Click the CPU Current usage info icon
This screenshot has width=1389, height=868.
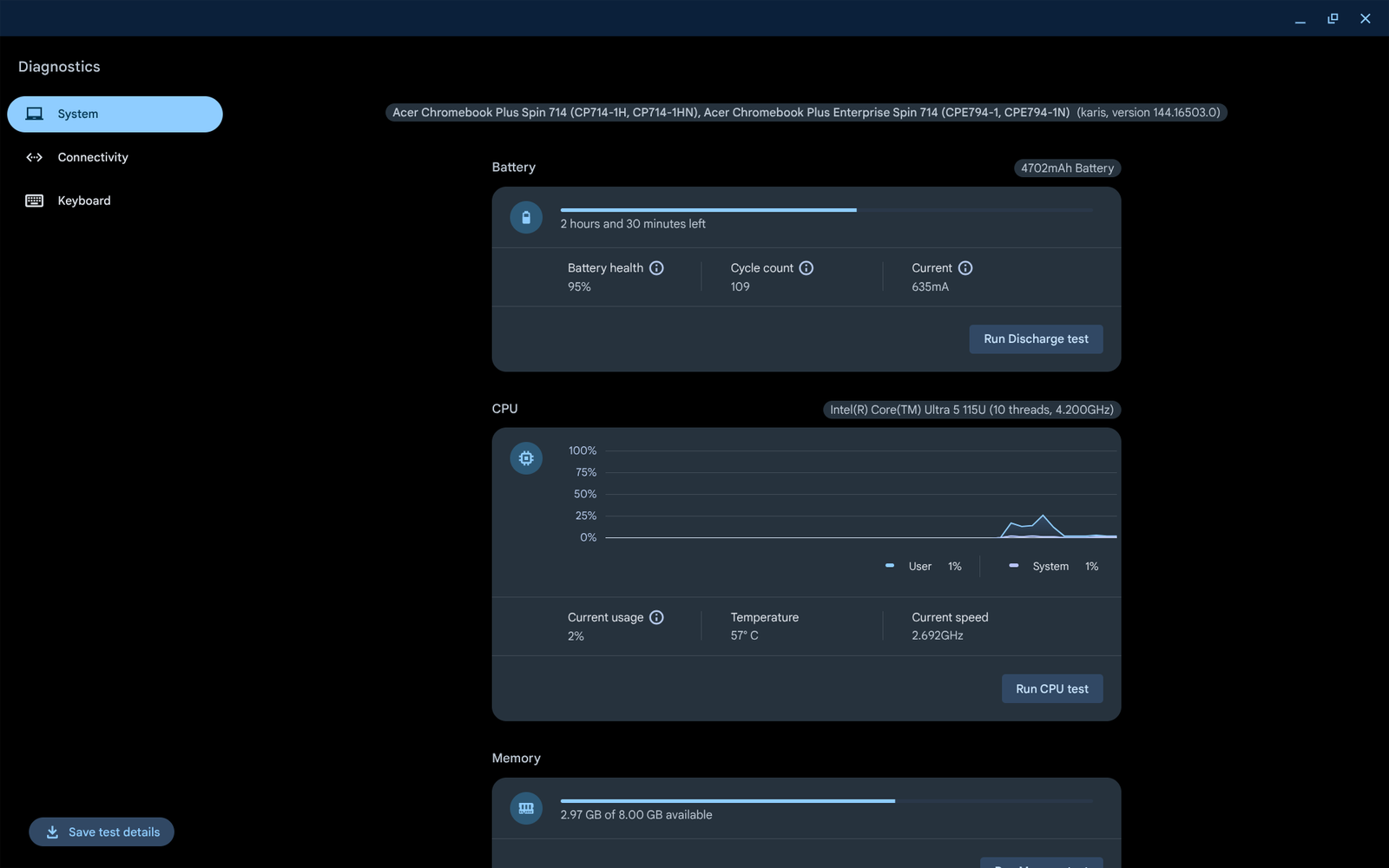pyautogui.click(x=656, y=617)
